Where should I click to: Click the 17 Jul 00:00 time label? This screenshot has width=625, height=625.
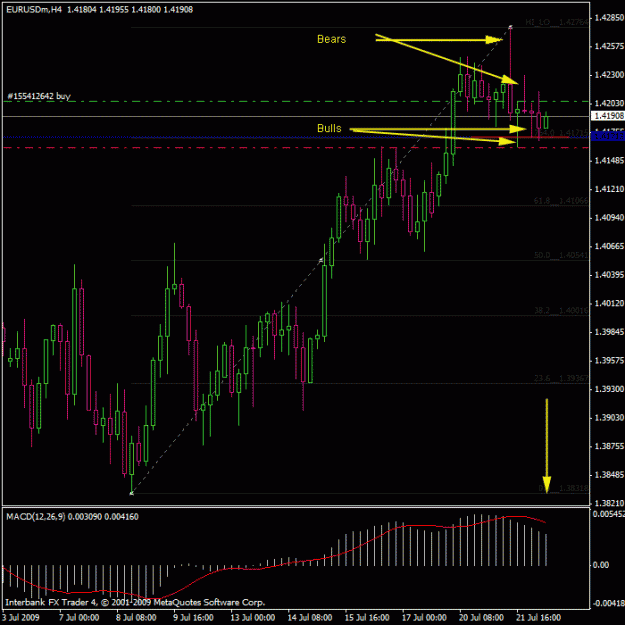point(425,618)
